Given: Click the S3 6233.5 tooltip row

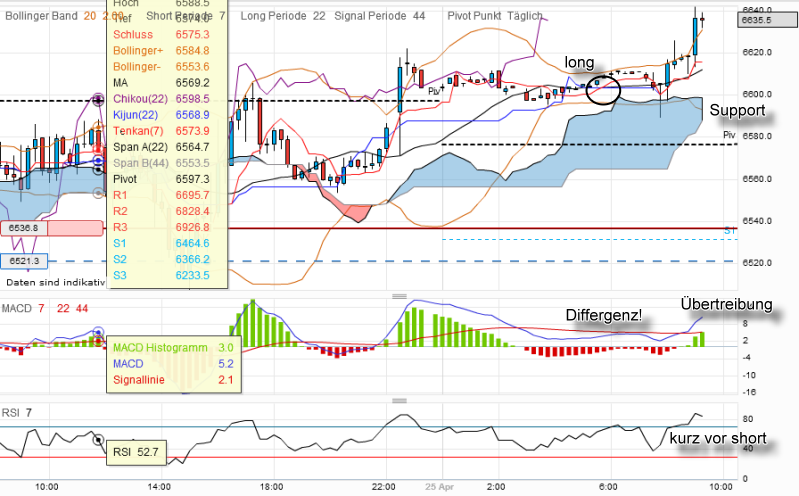Looking at the screenshot, I should click(161, 275).
